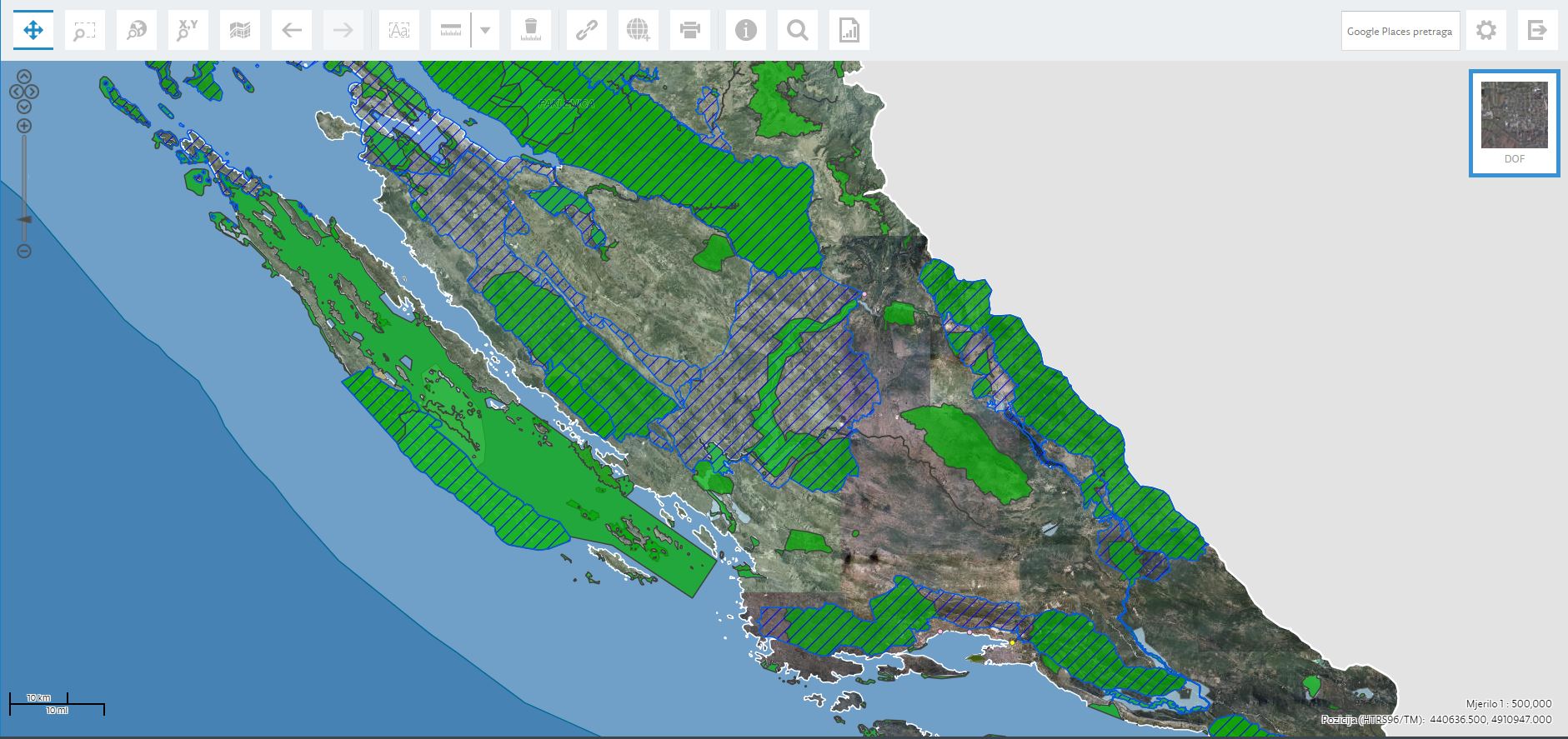Image resolution: width=1568 pixels, height=739 pixels.
Task: Select the text annotation tool
Action: [x=399, y=31]
